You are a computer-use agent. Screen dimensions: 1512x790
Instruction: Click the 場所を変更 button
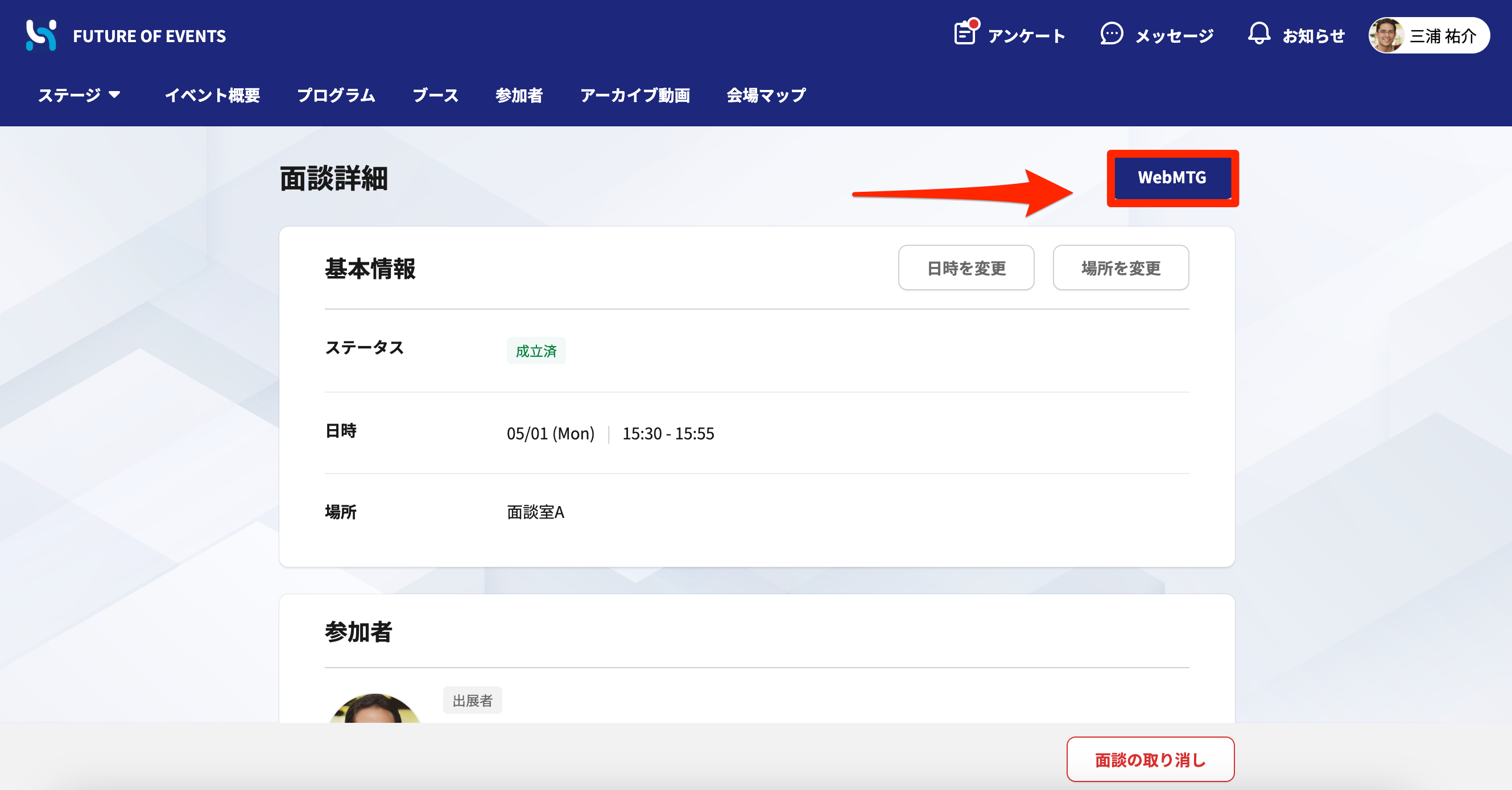(1121, 268)
